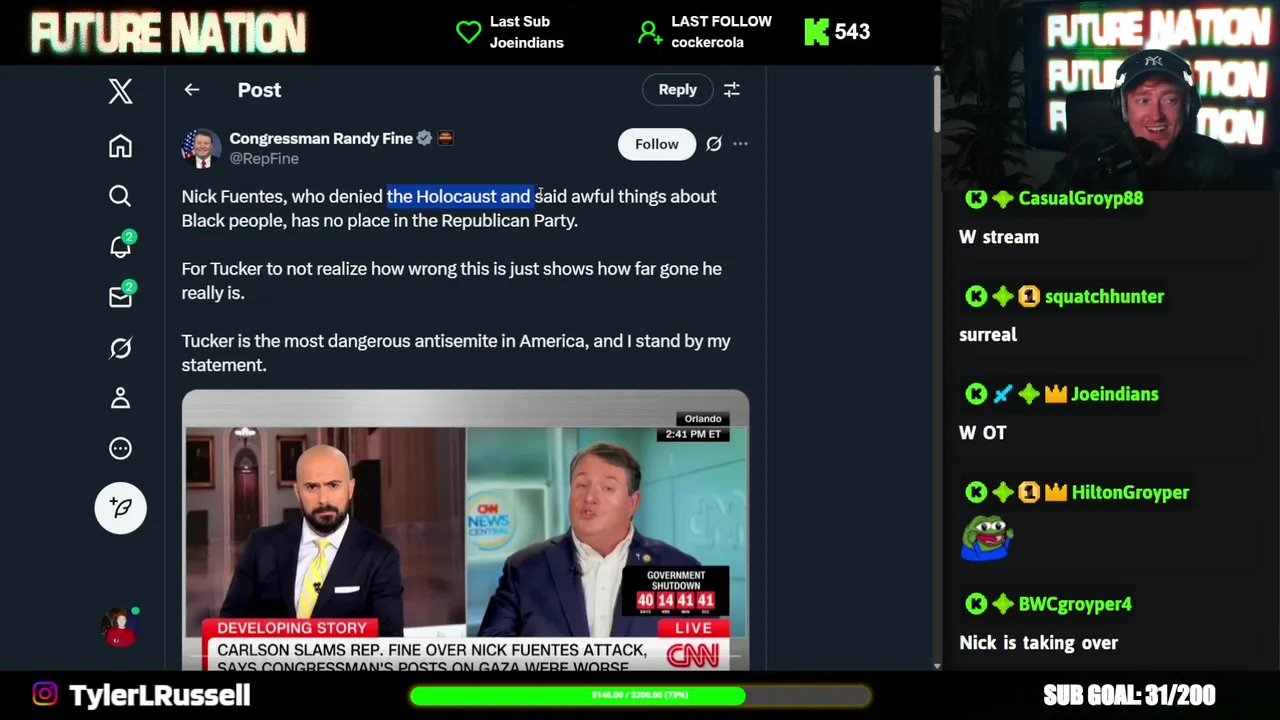Click the sword badge beside Joeindians
Image resolution: width=1280 pixels, height=720 pixels.
[x=1002, y=394]
